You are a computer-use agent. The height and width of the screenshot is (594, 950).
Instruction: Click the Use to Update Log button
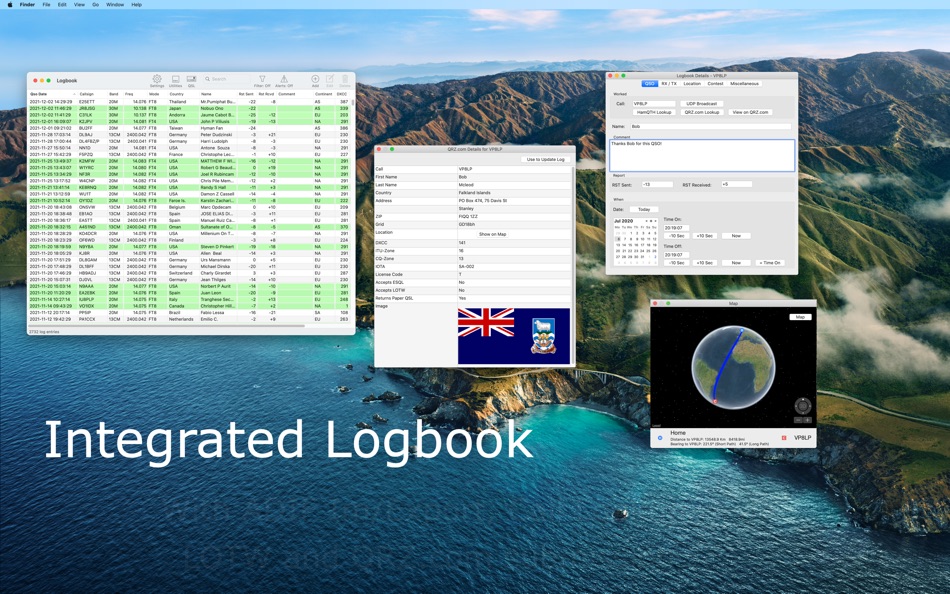click(x=545, y=159)
